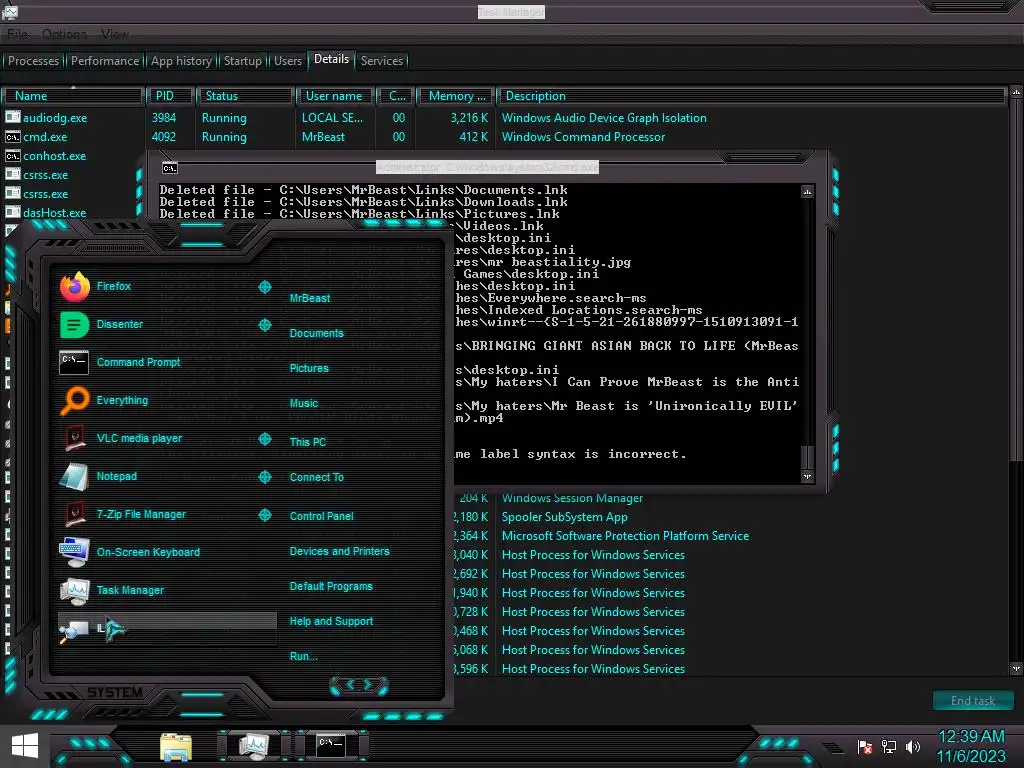This screenshot has height=768, width=1024.
Task: Sort by the Status column header
Action: tap(244, 96)
